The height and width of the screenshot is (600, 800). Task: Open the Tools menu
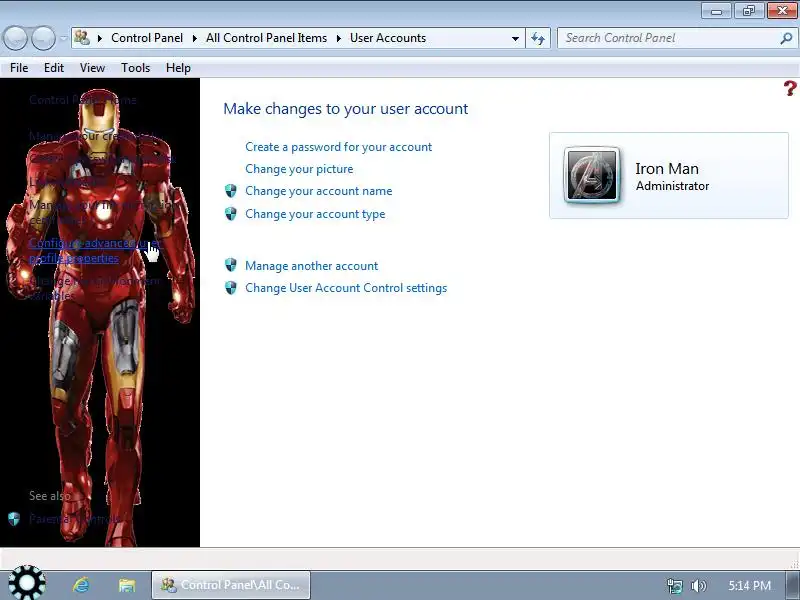click(x=135, y=68)
